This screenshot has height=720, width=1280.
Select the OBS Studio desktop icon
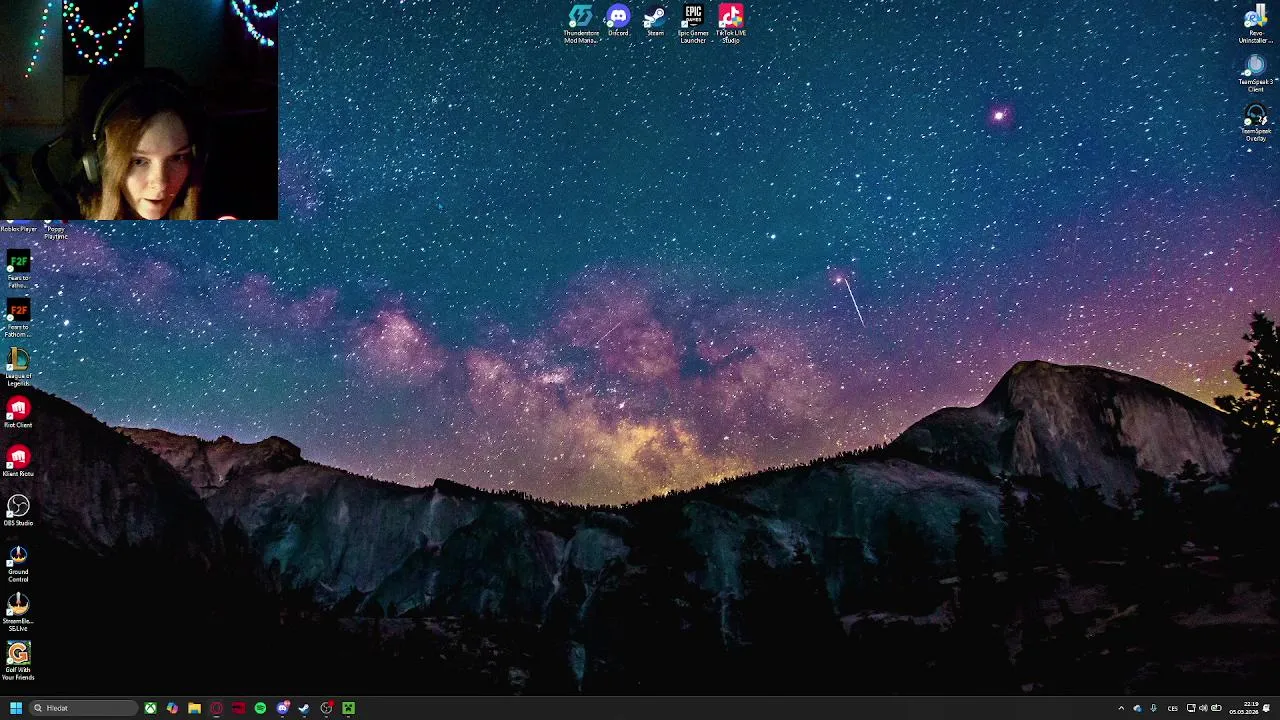tap(18, 511)
